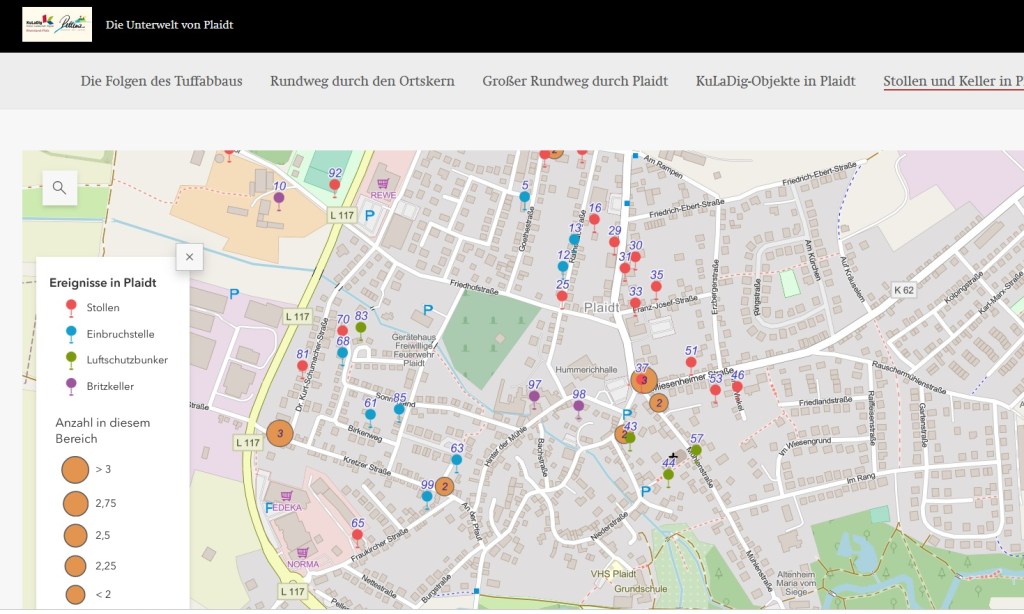The image size is (1024, 614).
Task: Click the Die Unterwelt von Plaidt title
Action: click(x=169, y=24)
